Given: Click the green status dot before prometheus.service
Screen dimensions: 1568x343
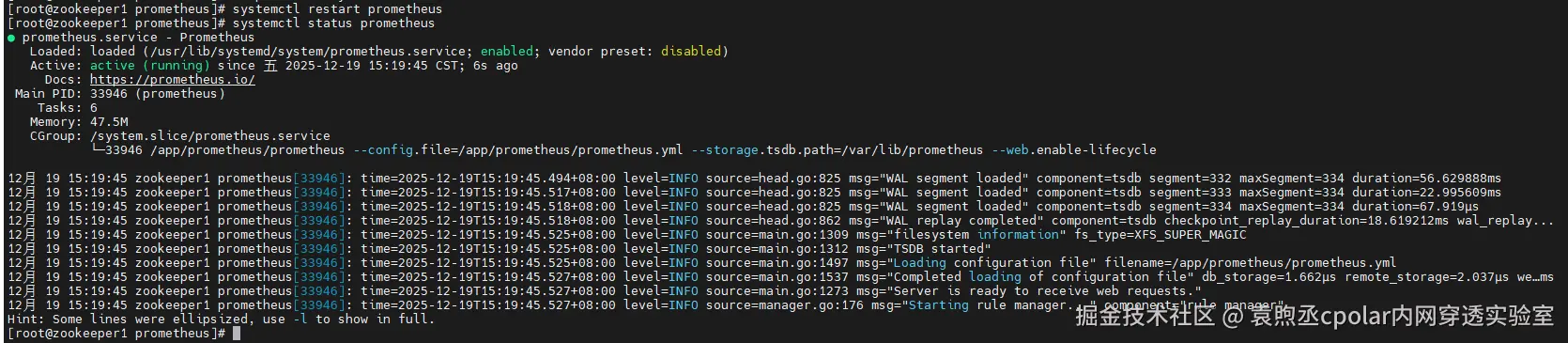Looking at the screenshot, I should tap(11, 38).
